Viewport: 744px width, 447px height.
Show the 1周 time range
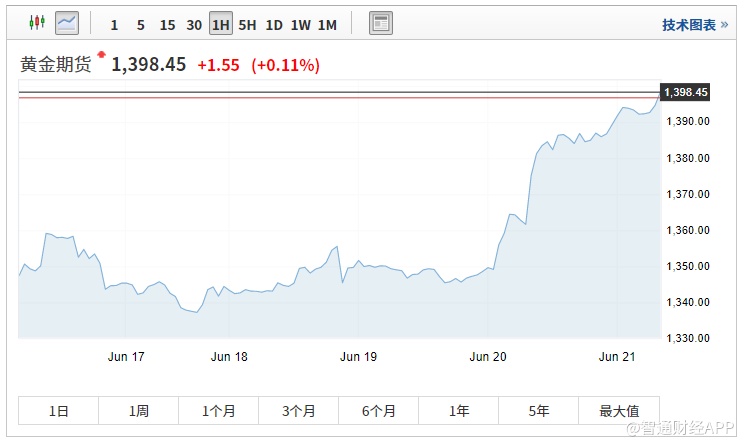(x=139, y=410)
